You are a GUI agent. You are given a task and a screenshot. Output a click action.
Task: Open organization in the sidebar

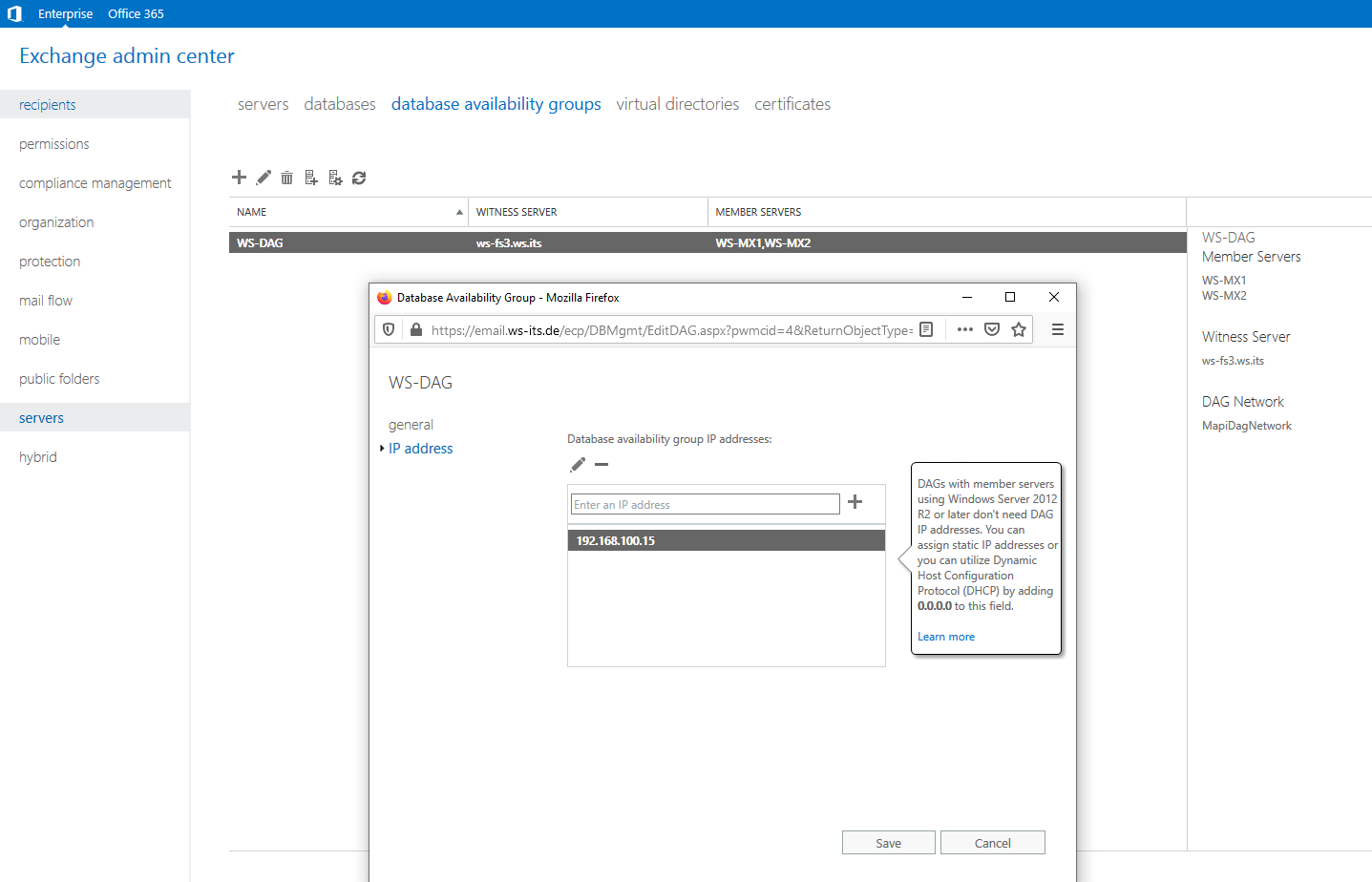coord(95,222)
